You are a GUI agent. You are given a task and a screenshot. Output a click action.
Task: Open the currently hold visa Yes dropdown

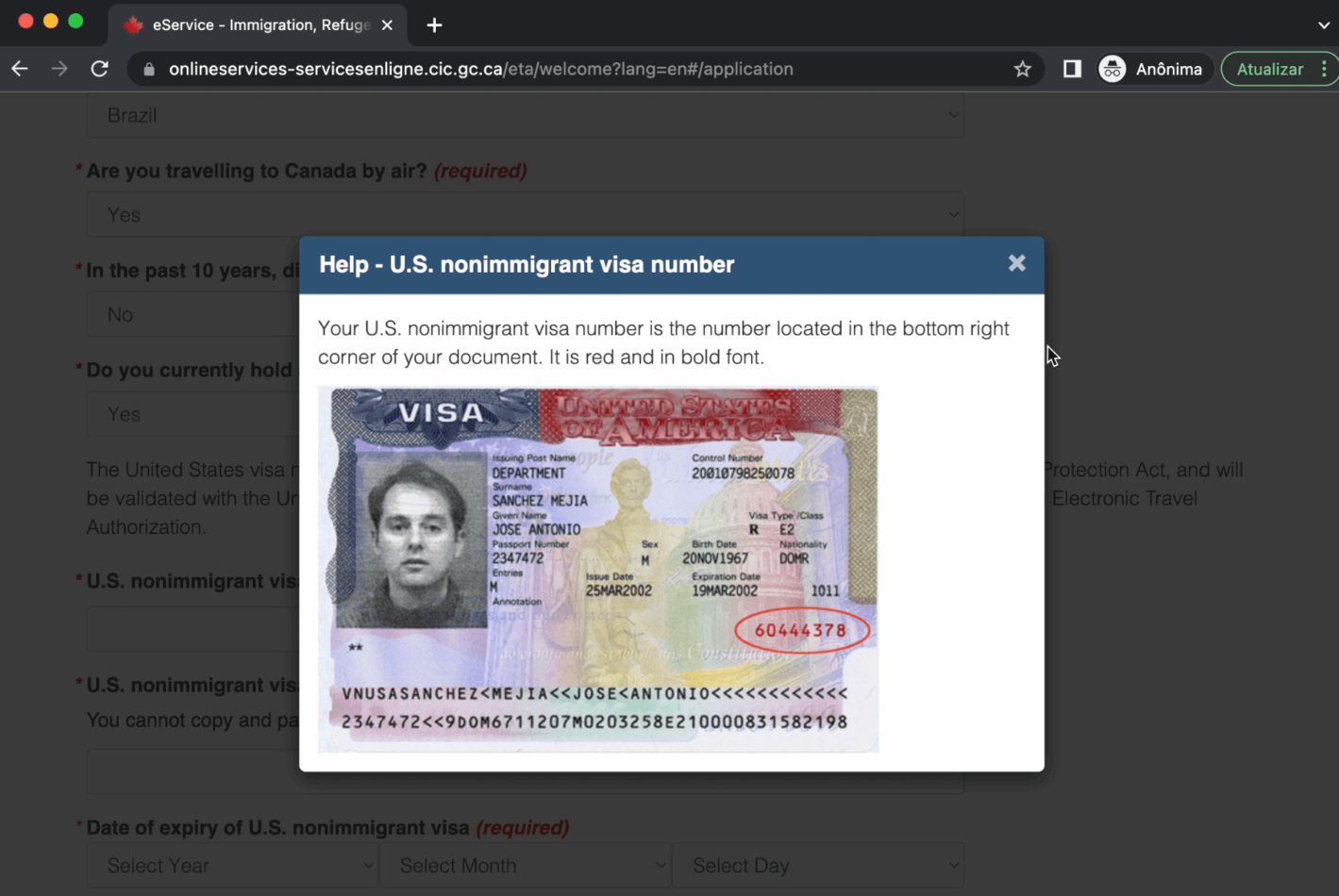192,414
